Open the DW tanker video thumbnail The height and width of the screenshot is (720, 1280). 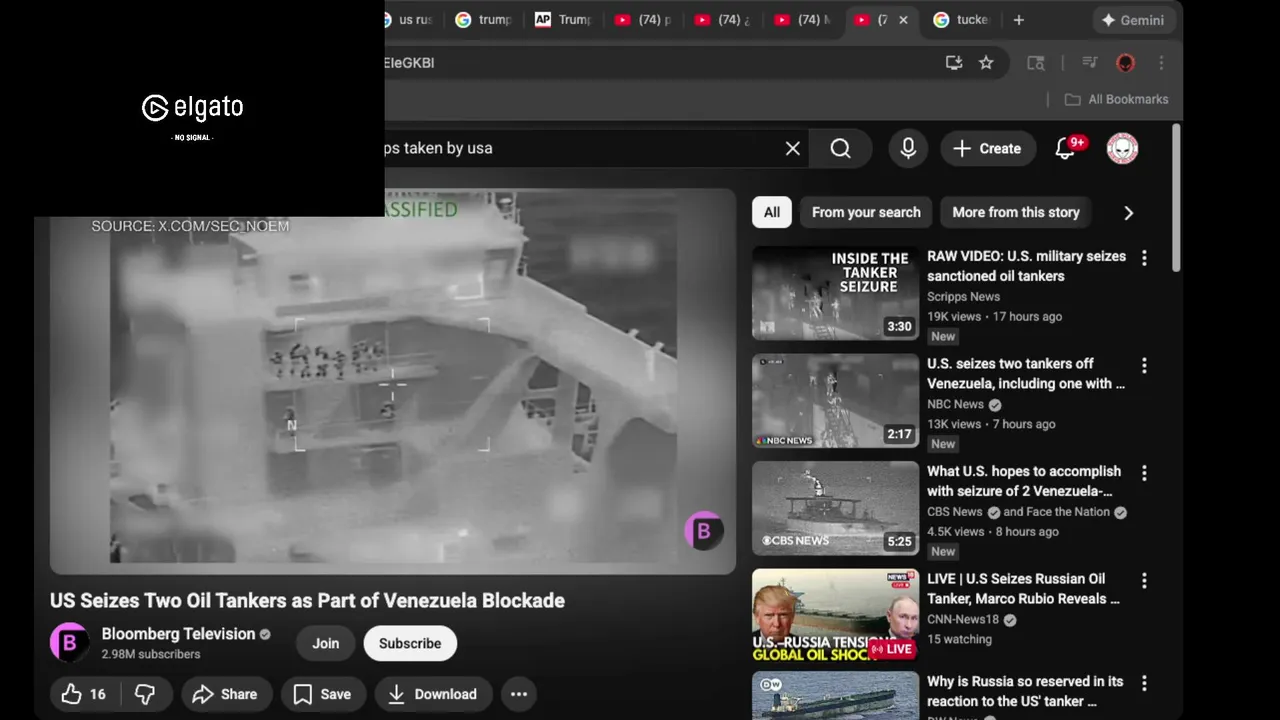pyautogui.click(x=835, y=696)
